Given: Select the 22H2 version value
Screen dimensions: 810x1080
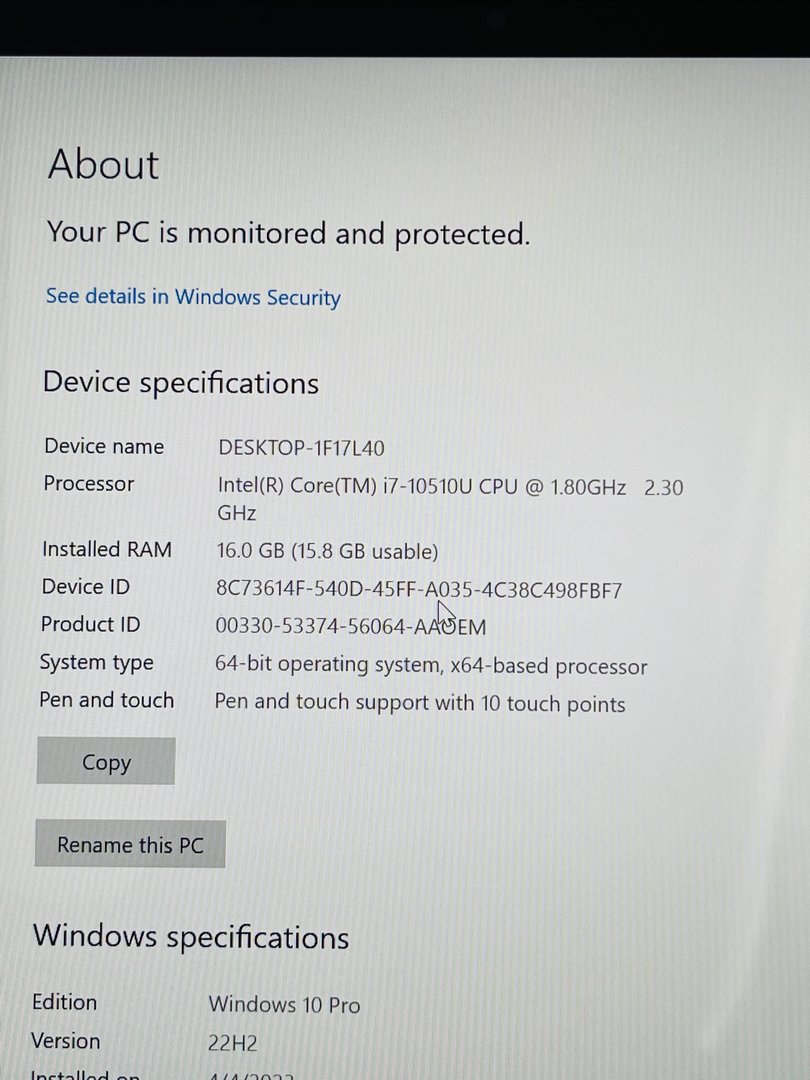Looking at the screenshot, I should click(233, 1043).
